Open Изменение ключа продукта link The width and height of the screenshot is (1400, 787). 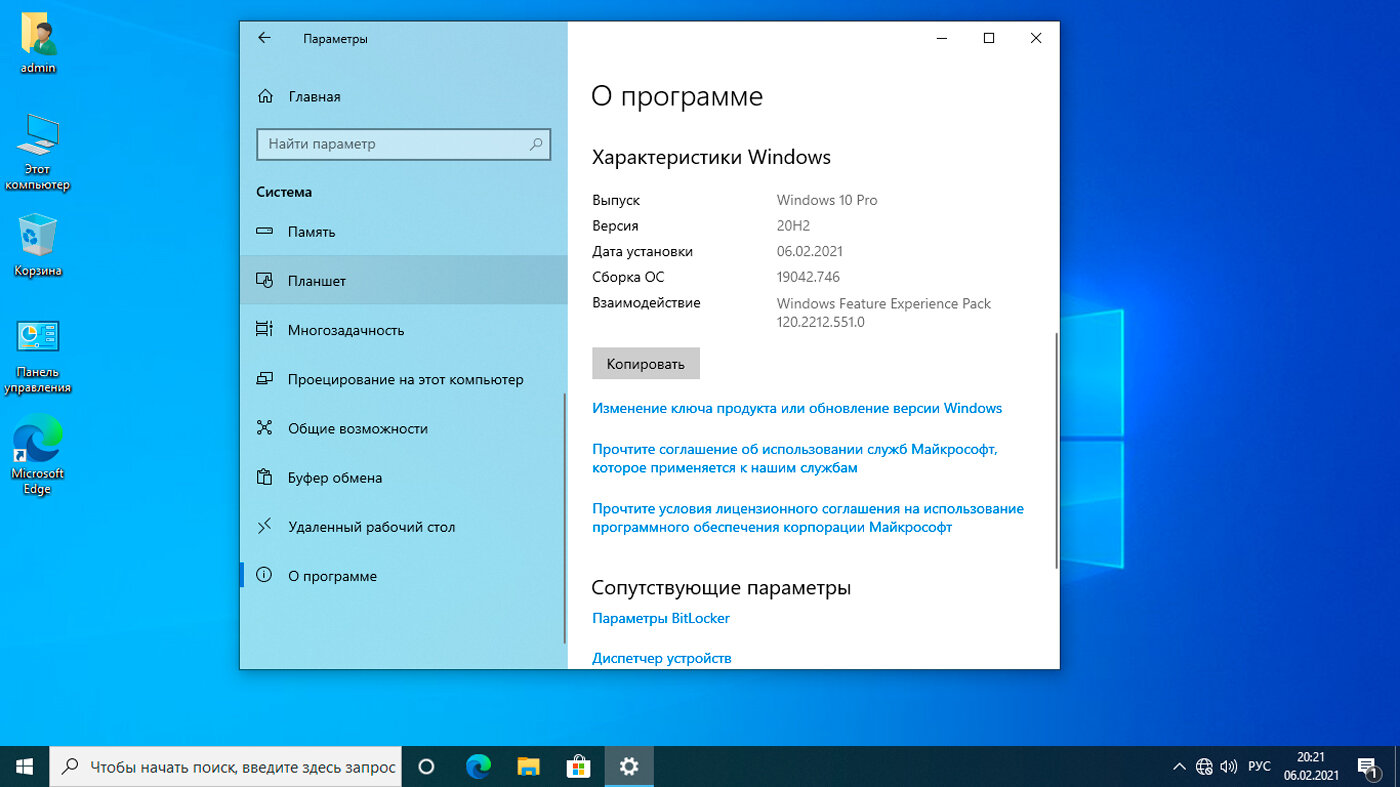tap(797, 408)
